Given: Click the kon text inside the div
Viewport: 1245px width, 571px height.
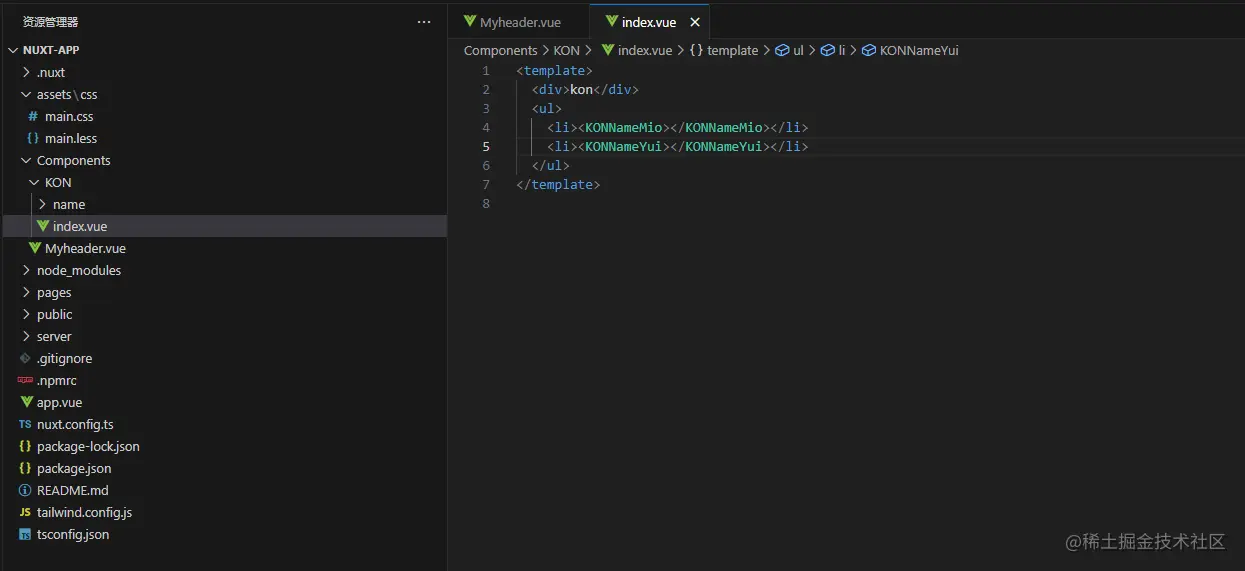Looking at the screenshot, I should tap(581, 89).
